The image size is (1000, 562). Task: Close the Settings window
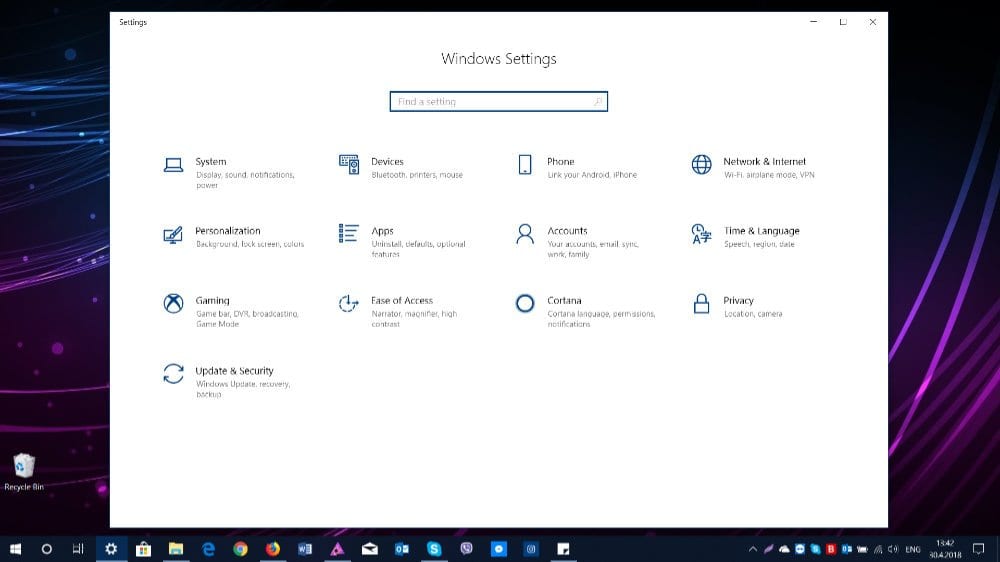point(872,22)
